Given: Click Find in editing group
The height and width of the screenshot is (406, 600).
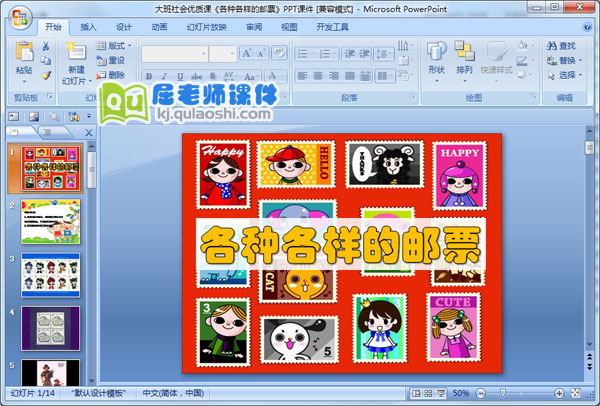Looking at the screenshot, I should [561, 46].
